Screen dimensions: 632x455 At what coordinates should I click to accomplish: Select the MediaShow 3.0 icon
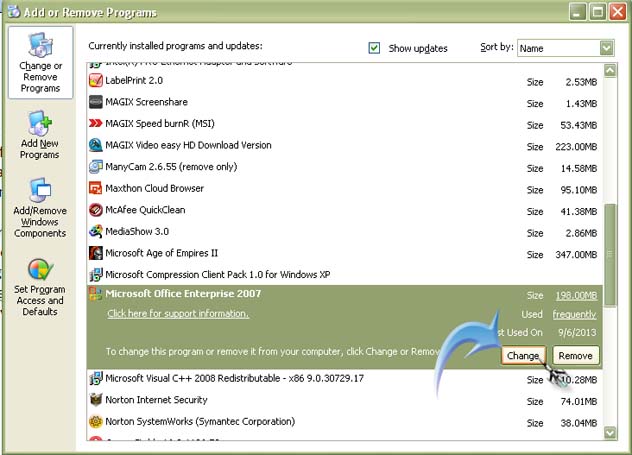(x=96, y=231)
